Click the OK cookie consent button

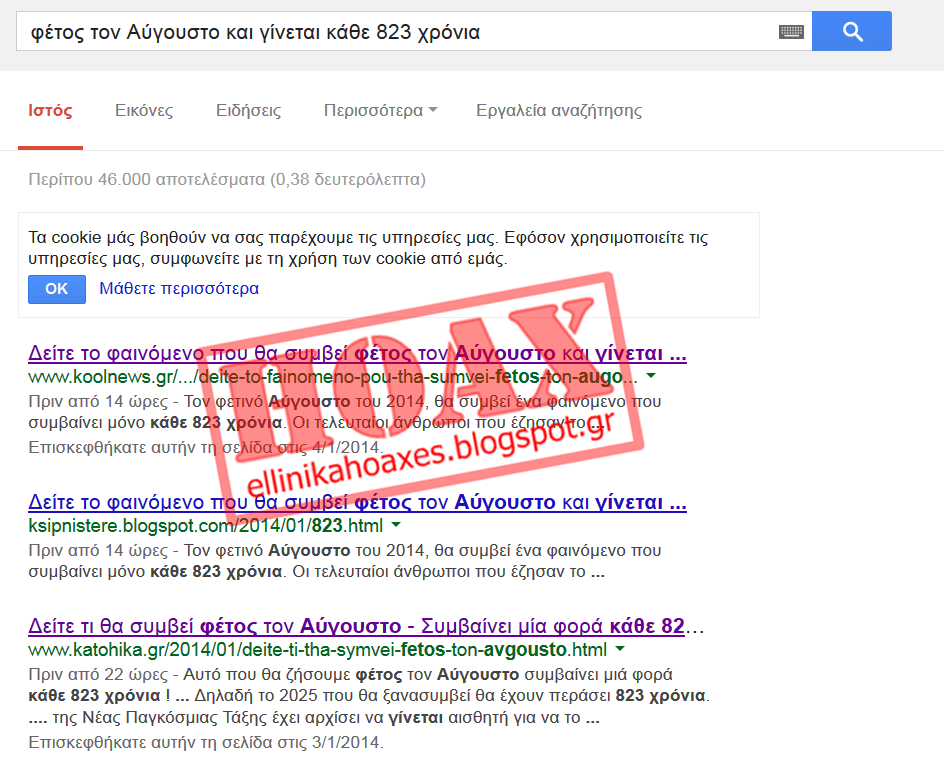pos(57,289)
